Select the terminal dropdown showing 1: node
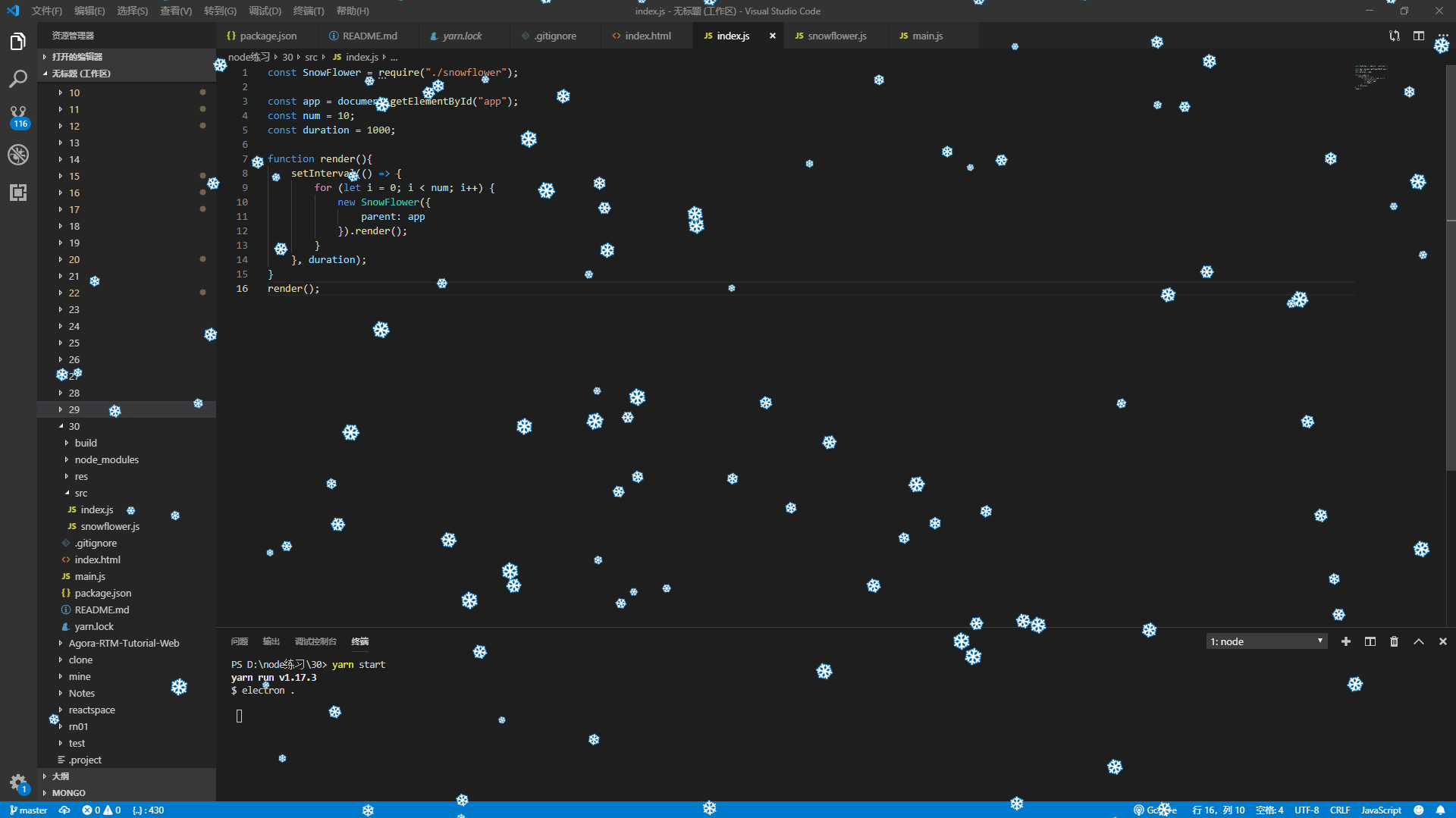This screenshot has width=1456, height=818. [x=1266, y=641]
